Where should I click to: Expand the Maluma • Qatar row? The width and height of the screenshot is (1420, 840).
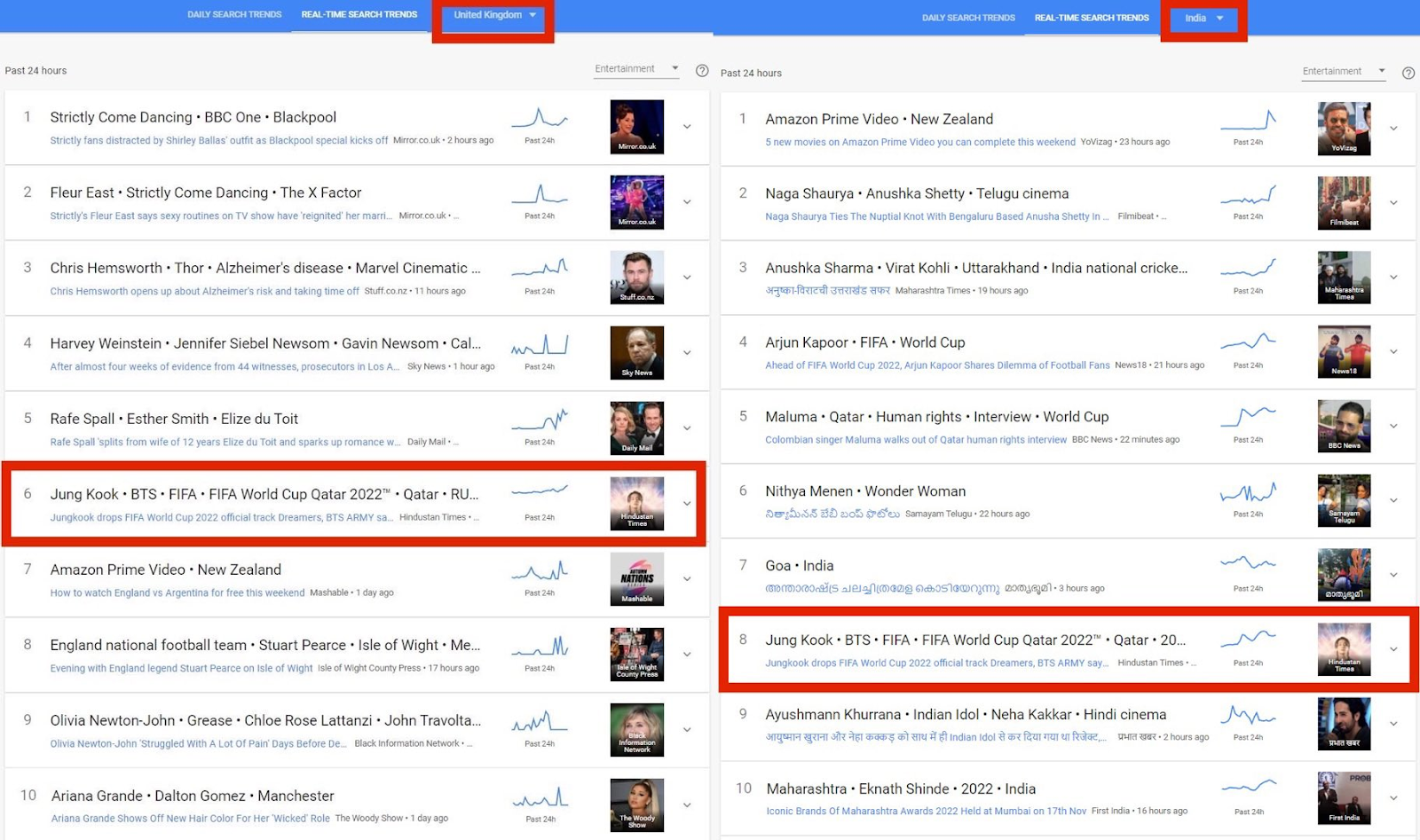tap(1393, 427)
